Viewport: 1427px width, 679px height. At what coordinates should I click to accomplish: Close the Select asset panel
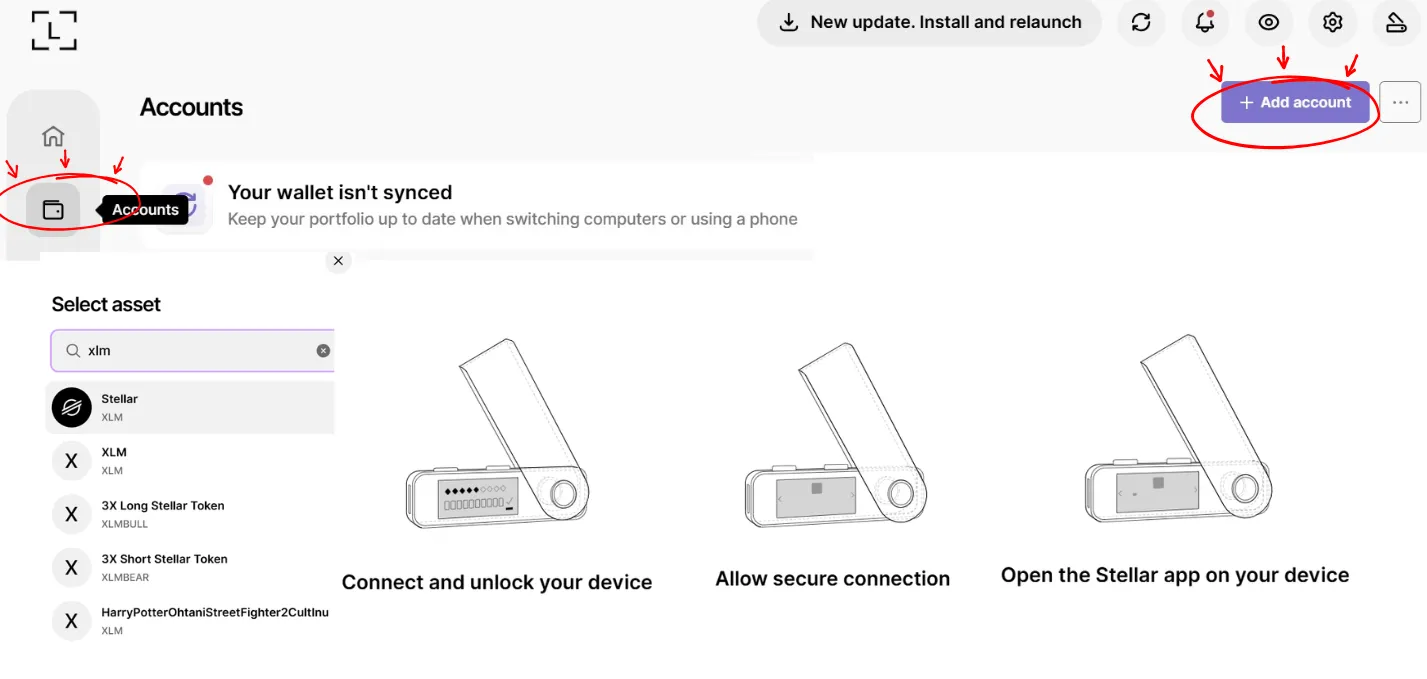(338, 261)
